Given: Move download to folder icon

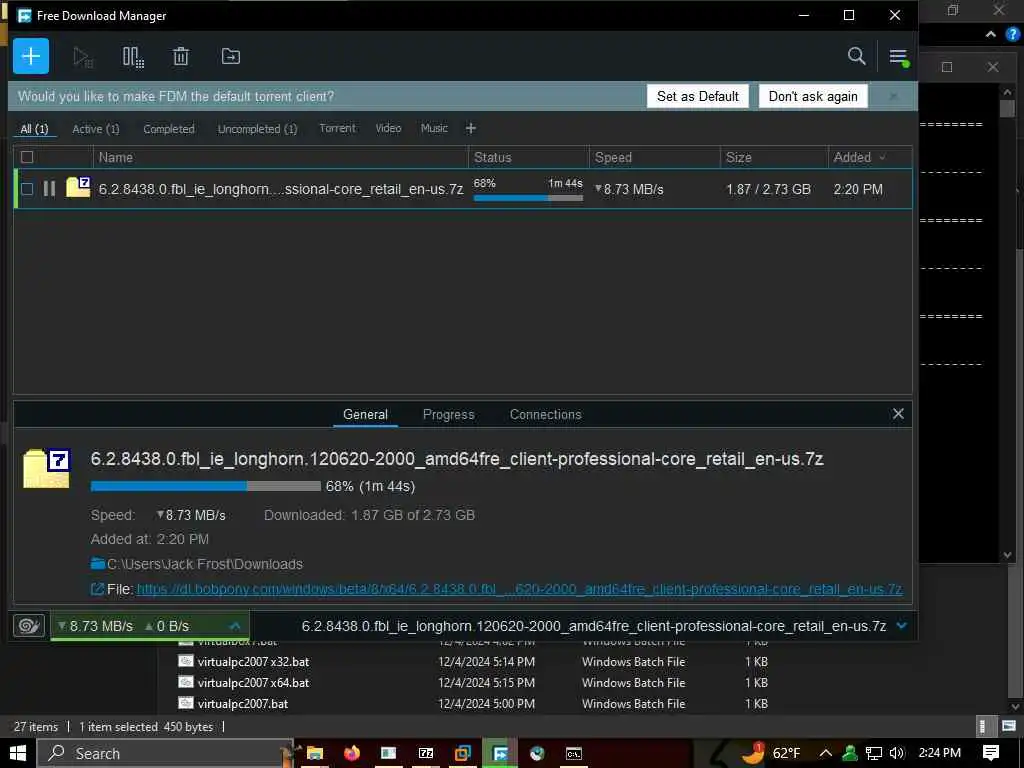Looking at the screenshot, I should tap(231, 57).
